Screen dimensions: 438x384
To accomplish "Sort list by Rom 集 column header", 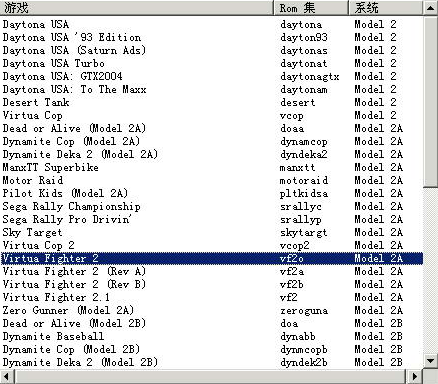I will [x=311, y=8].
